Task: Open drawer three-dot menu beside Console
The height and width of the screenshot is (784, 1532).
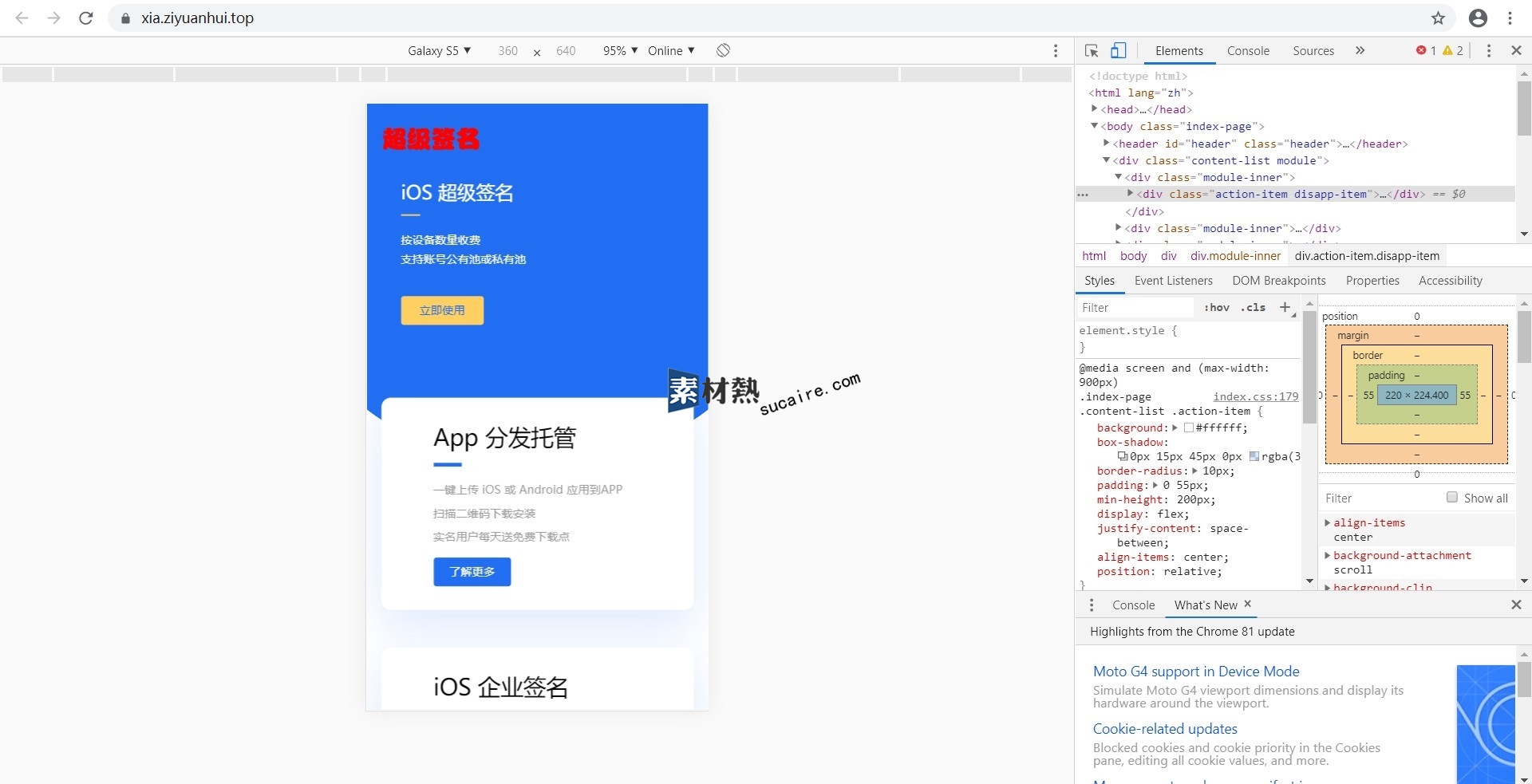Action: 1092,605
